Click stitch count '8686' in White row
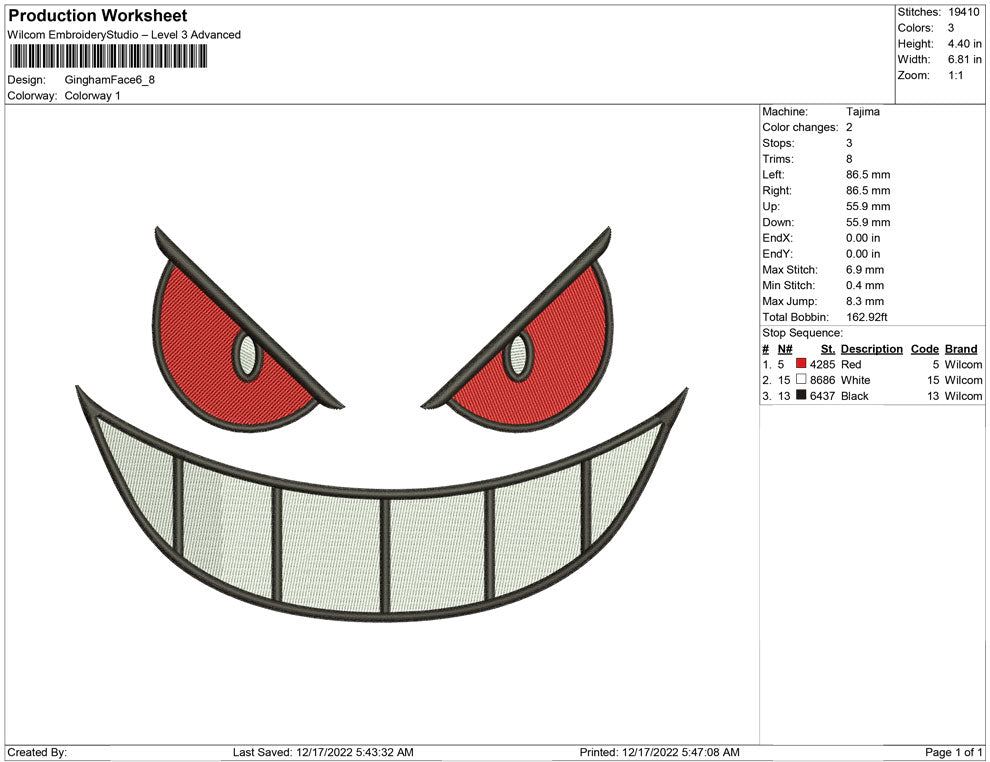This screenshot has height=762, width=990. click(822, 380)
